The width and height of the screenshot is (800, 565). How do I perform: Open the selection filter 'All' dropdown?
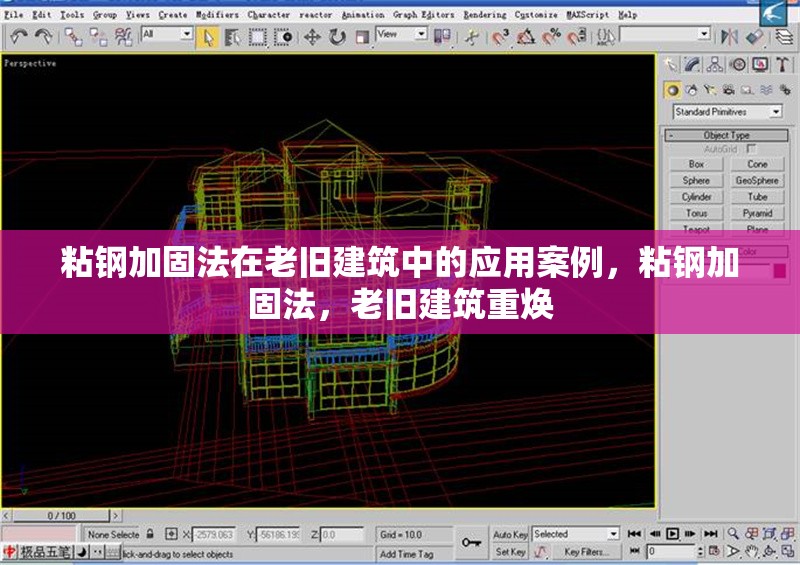[167, 34]
